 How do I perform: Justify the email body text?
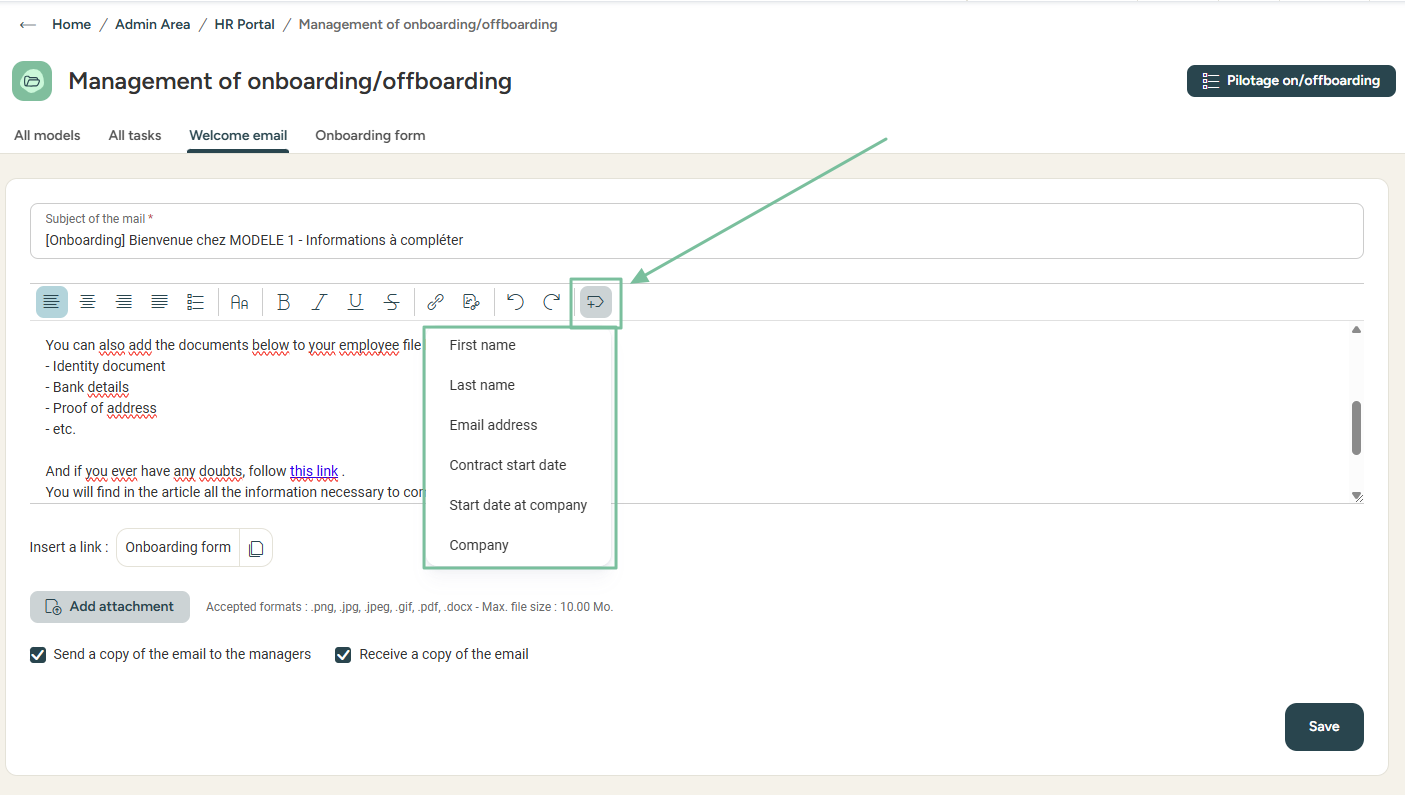pyautogui.click(x=159, y=302)
